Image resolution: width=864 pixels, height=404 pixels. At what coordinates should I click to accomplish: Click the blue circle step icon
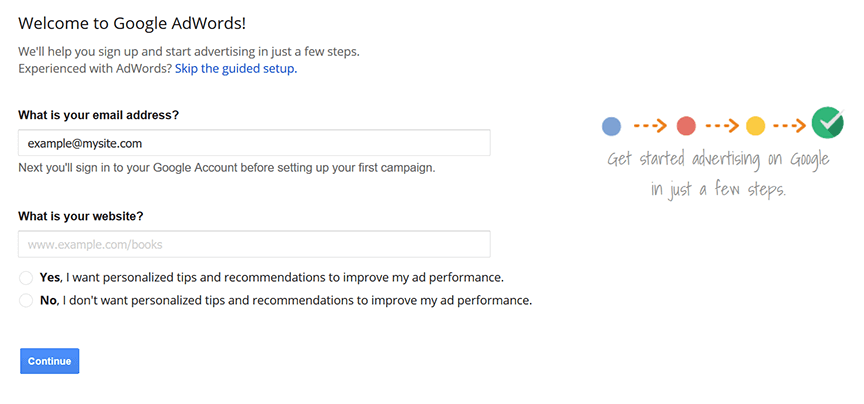(x=612, y=126)
